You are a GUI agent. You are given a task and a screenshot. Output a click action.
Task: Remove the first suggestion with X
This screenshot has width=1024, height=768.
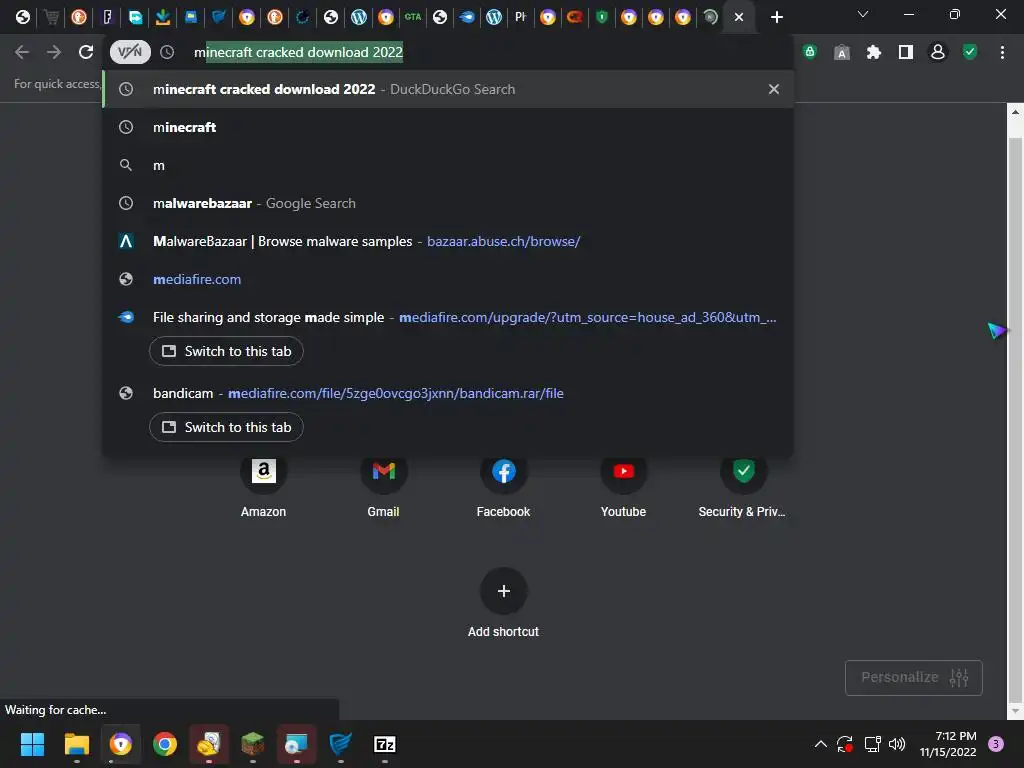click(774, 89)
